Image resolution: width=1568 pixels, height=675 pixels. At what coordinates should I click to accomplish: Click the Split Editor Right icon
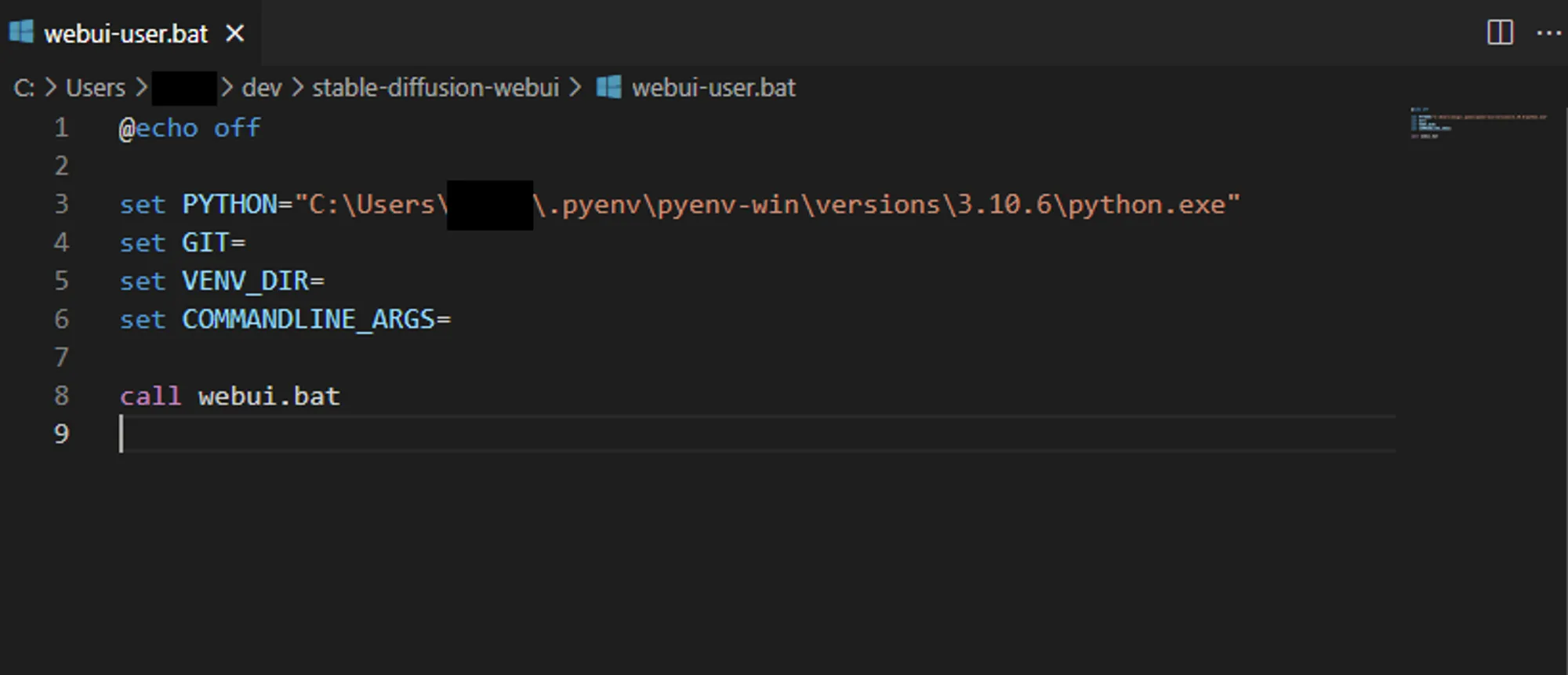1500,33
